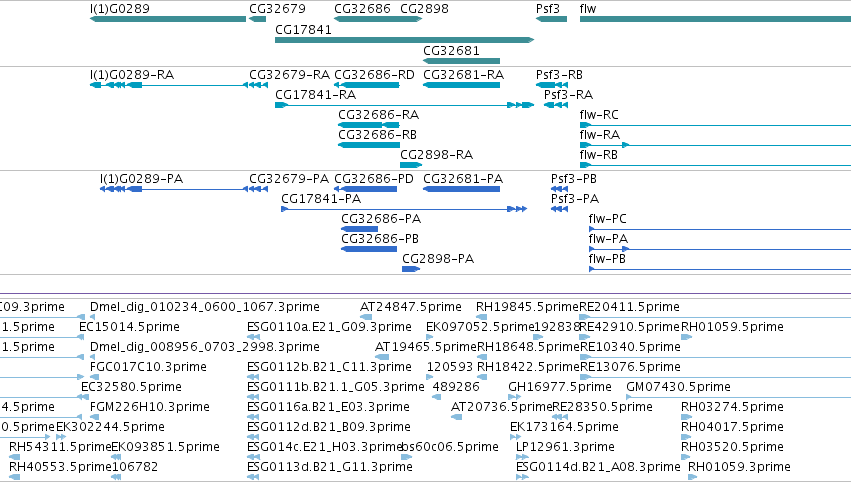851x482 pixels.
Task: Select the CG32679-RA transcript label
Action: (289, 75)
